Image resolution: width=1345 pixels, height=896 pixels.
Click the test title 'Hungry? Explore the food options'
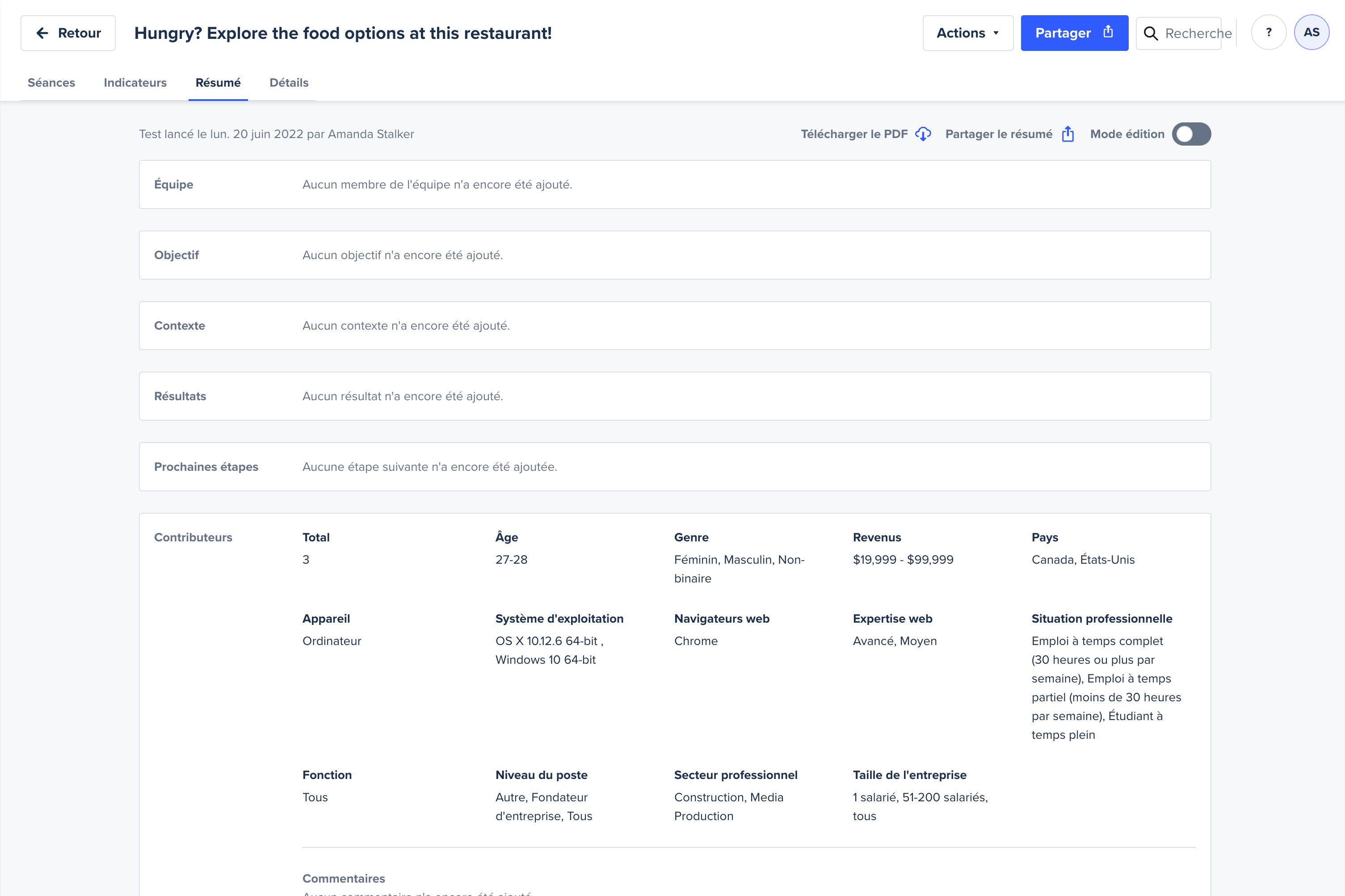[343, 33]
